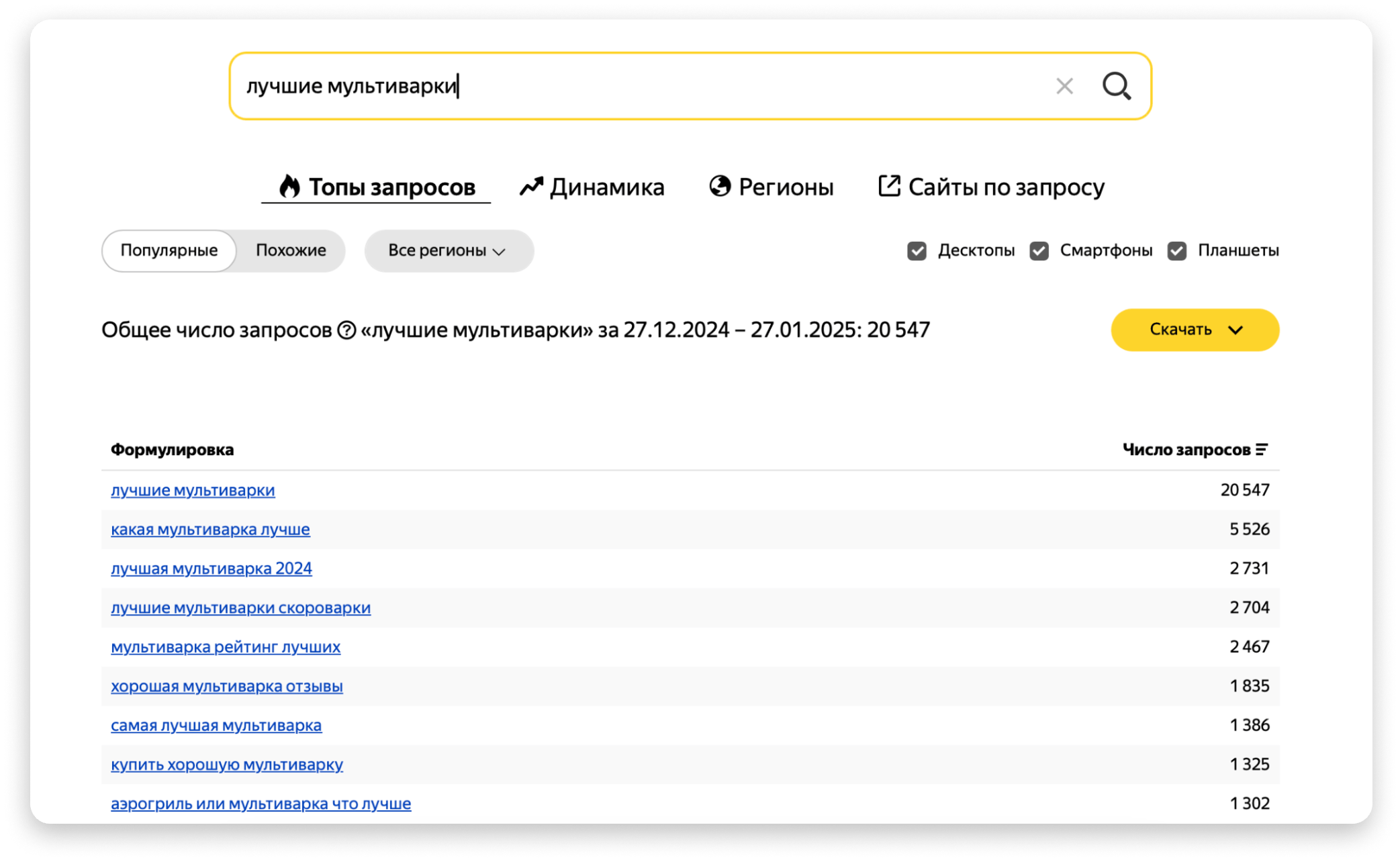Open the Динамика tab
This screenshot has width=1400, height=862.
coord(606,187)
